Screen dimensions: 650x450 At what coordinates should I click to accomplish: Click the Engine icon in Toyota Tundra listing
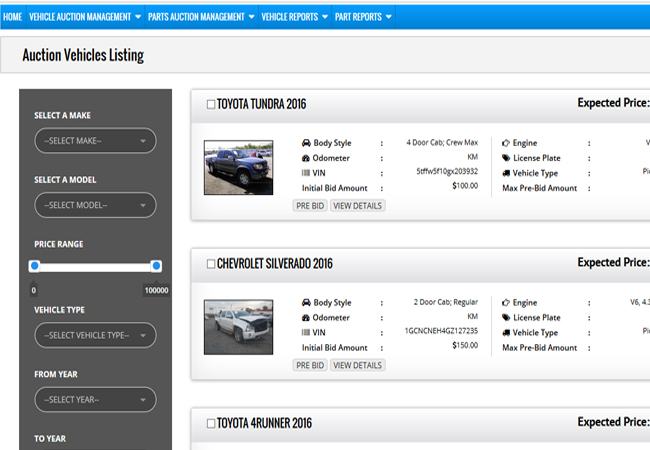click(x=505, y=143)
